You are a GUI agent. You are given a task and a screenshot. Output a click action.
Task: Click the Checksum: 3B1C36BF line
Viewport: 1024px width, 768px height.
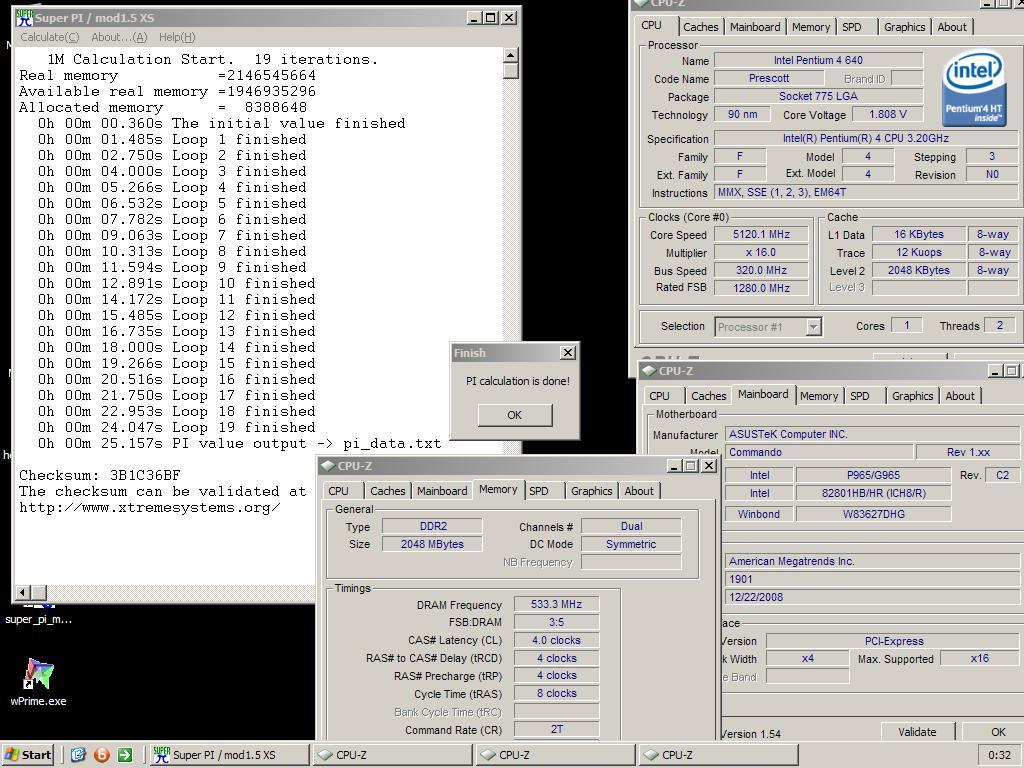click(100, 475)
